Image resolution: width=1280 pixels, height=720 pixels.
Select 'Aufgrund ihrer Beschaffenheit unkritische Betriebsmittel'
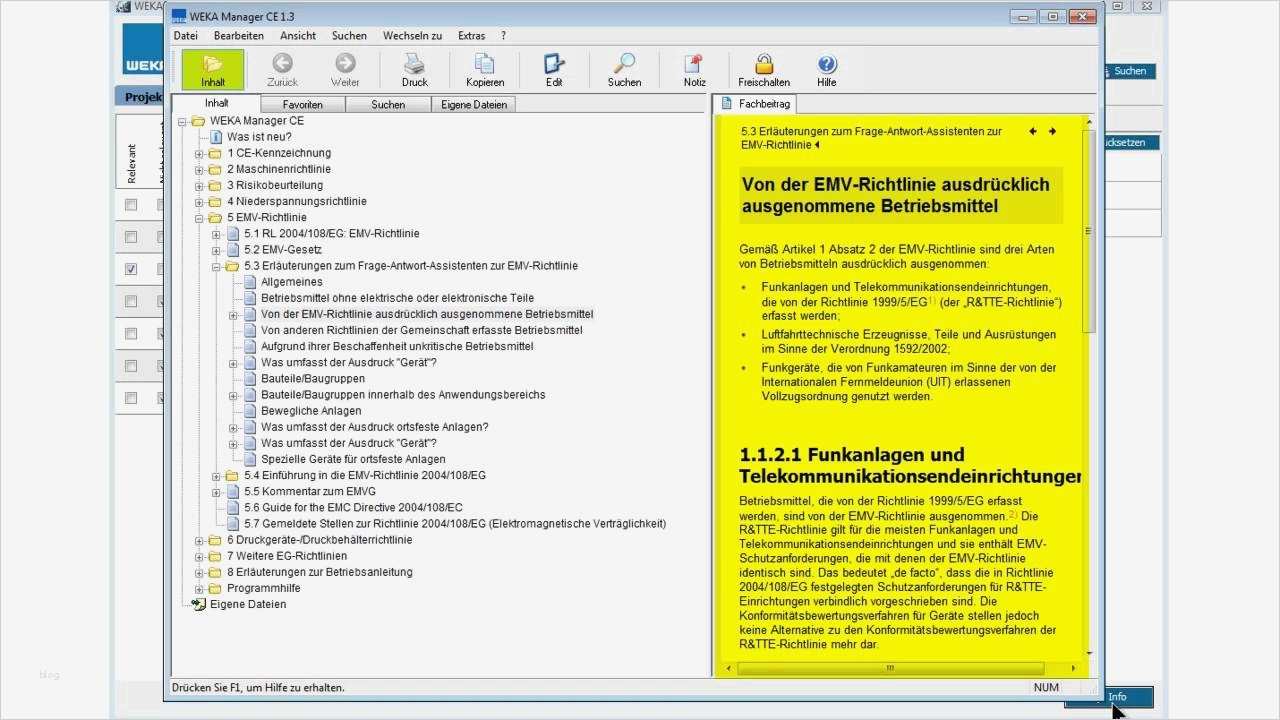397,346
